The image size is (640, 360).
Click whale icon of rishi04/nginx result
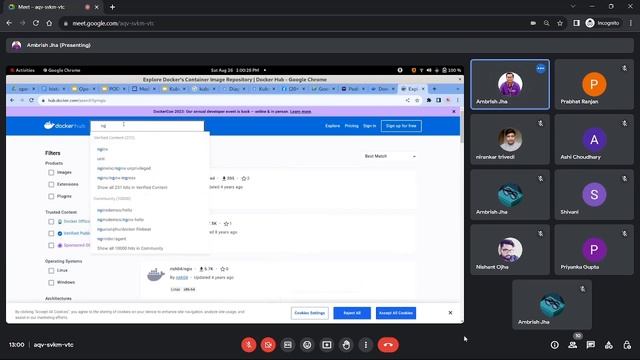(156, 275)
